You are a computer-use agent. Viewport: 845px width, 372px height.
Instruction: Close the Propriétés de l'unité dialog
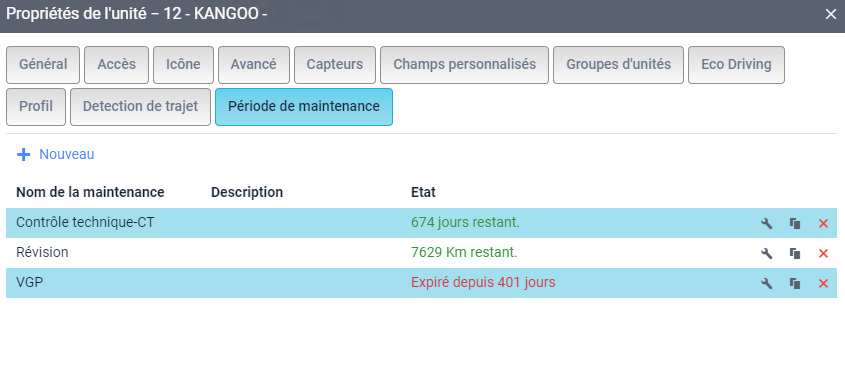pos(830,14)
